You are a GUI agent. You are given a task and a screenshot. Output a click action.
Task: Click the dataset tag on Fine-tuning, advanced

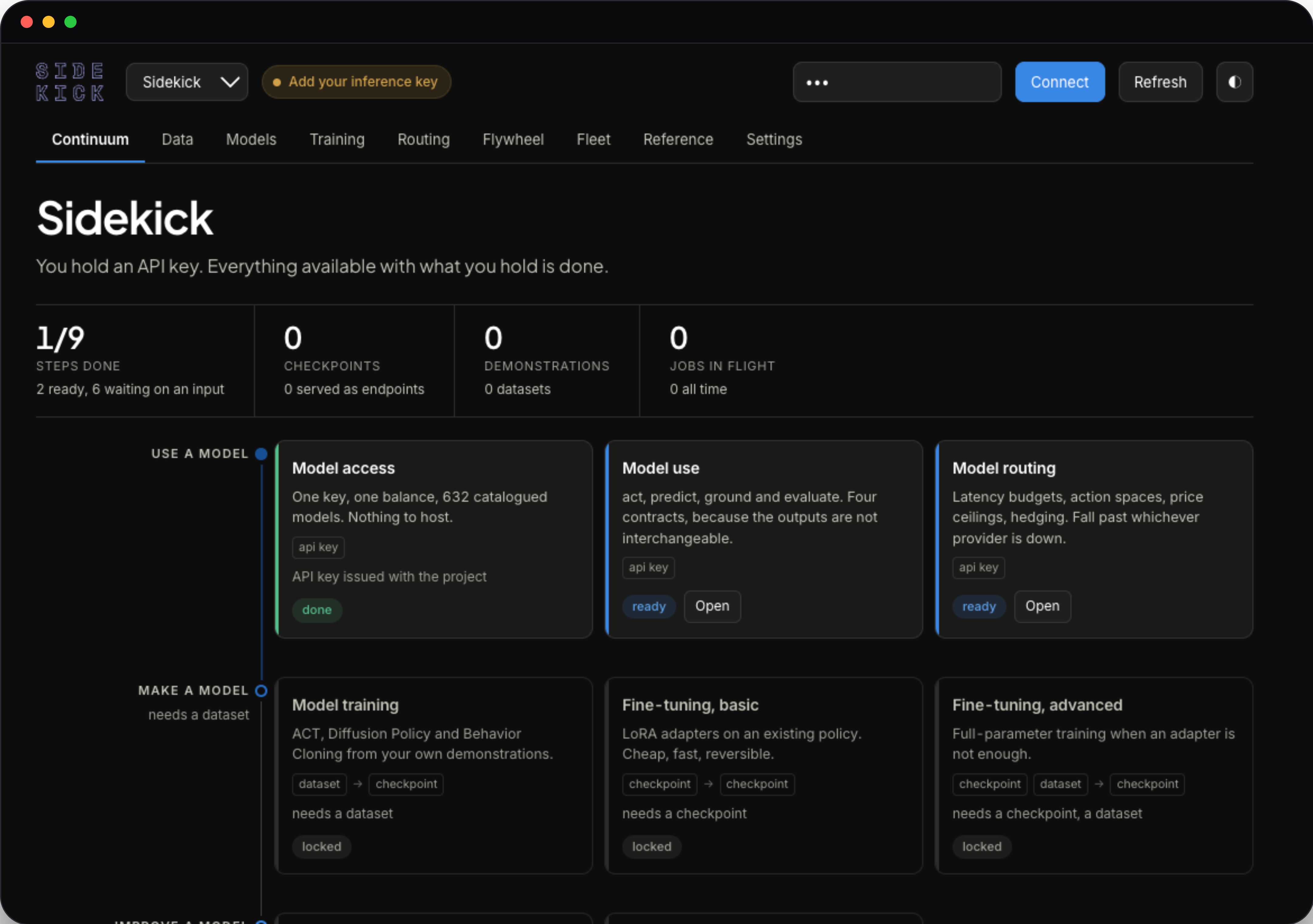[1060, 784]
